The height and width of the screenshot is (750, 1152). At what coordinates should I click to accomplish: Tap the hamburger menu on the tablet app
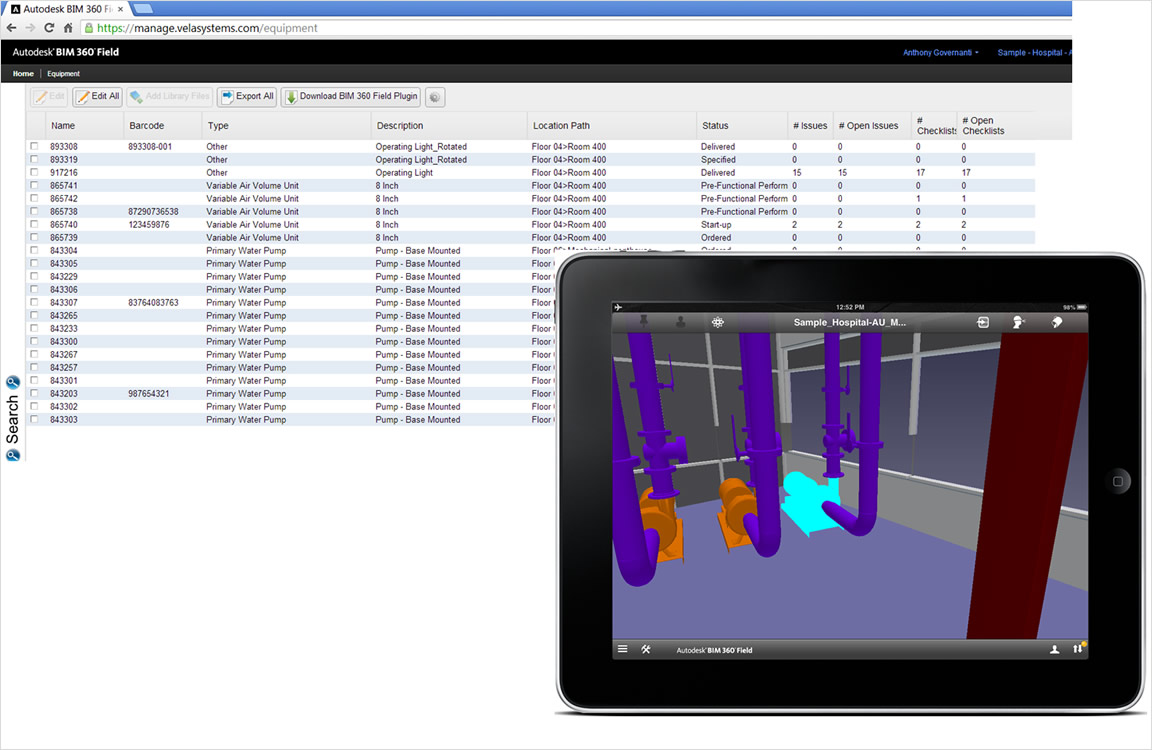[x=622, y=649]
